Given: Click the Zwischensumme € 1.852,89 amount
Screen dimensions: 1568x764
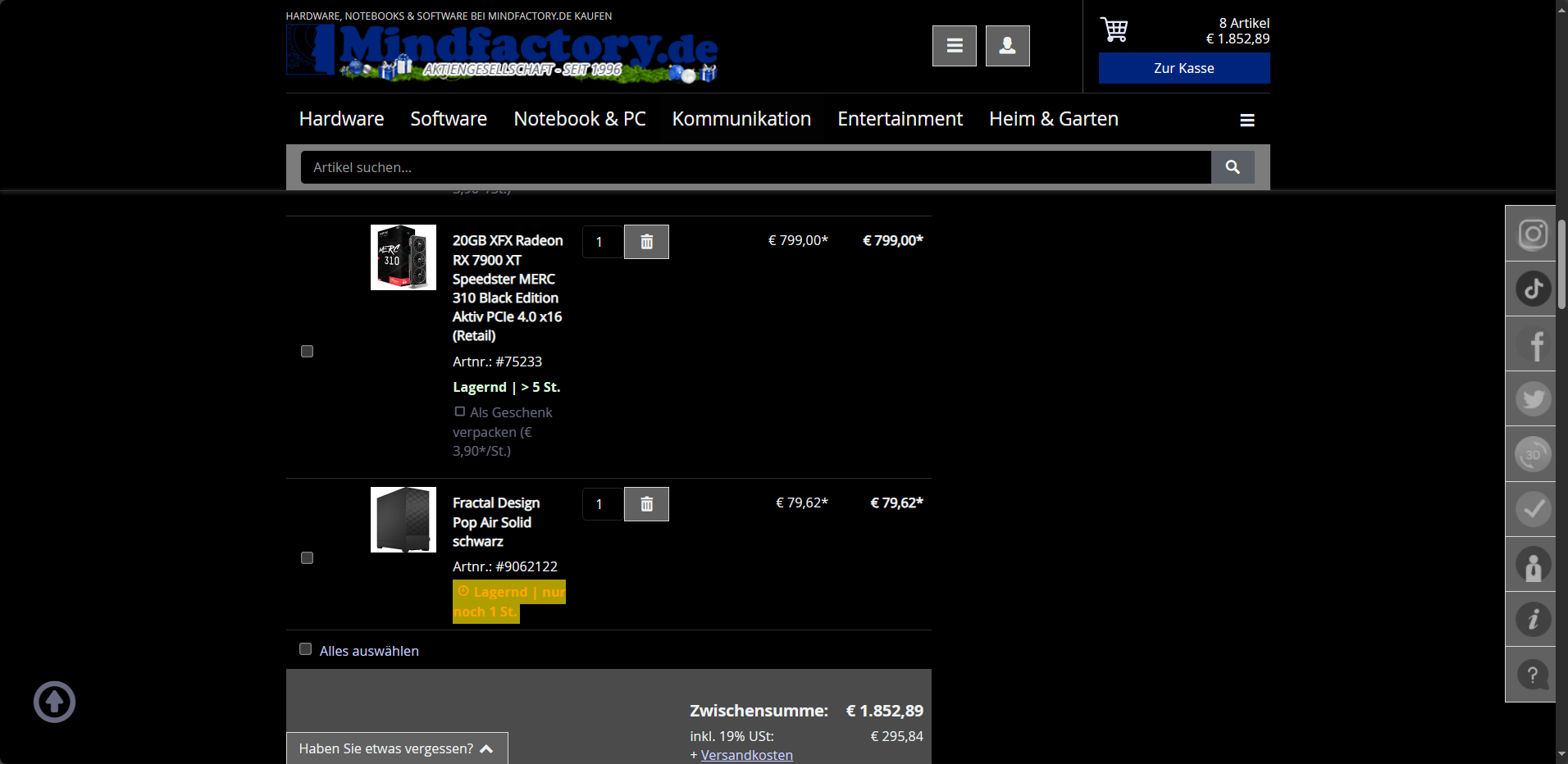Looking at the screenshot, I should 885,711.
